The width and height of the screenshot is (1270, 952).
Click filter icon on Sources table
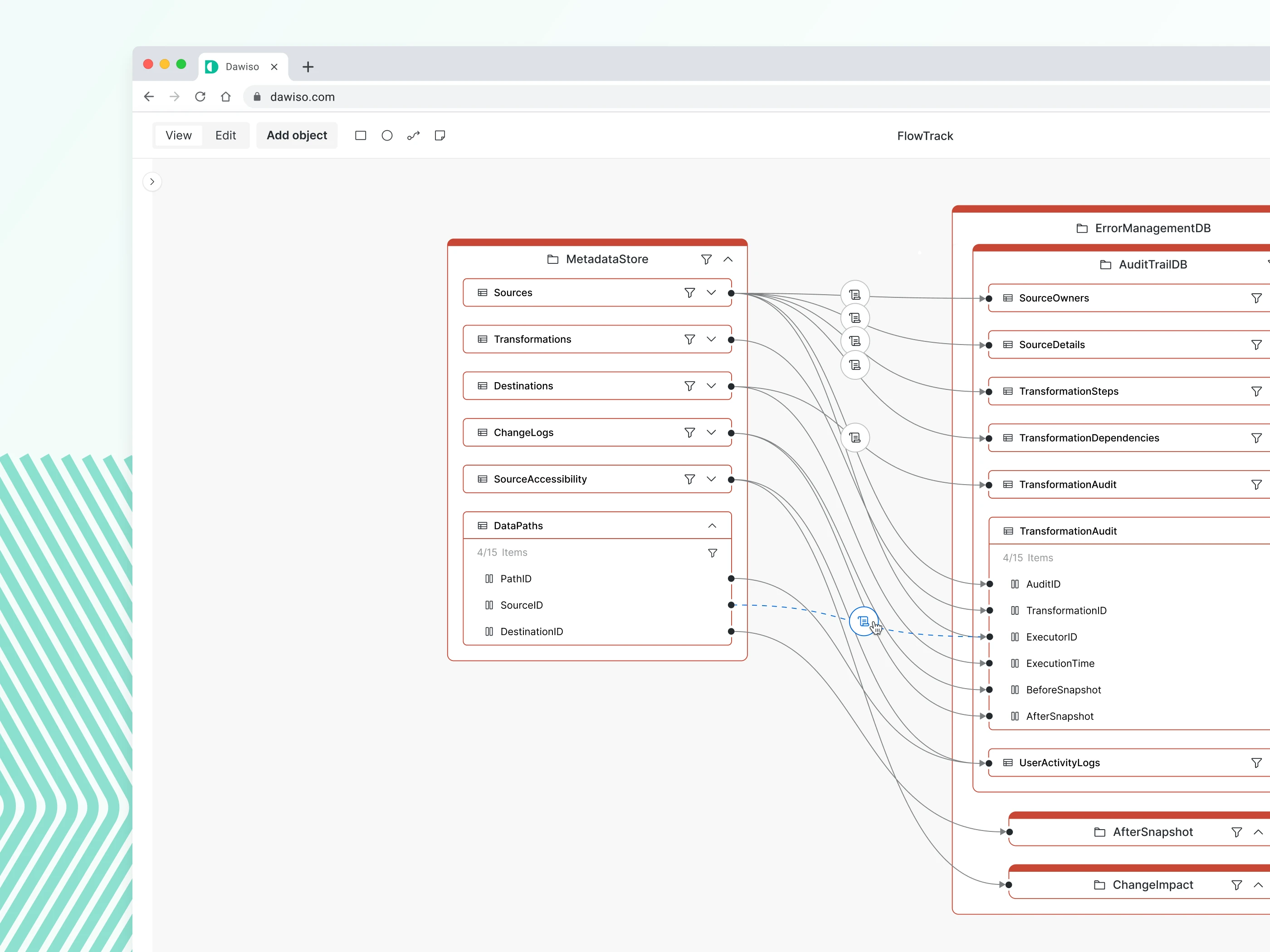689,293
